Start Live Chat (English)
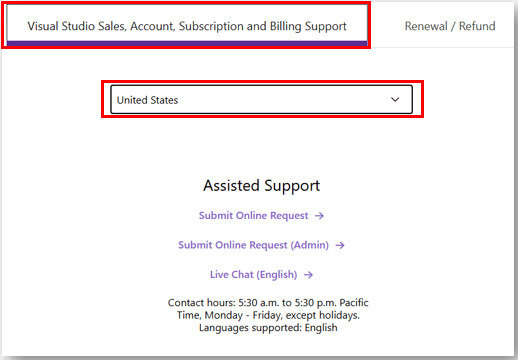Screen dimensions: 518x360 tap(261, 274)
